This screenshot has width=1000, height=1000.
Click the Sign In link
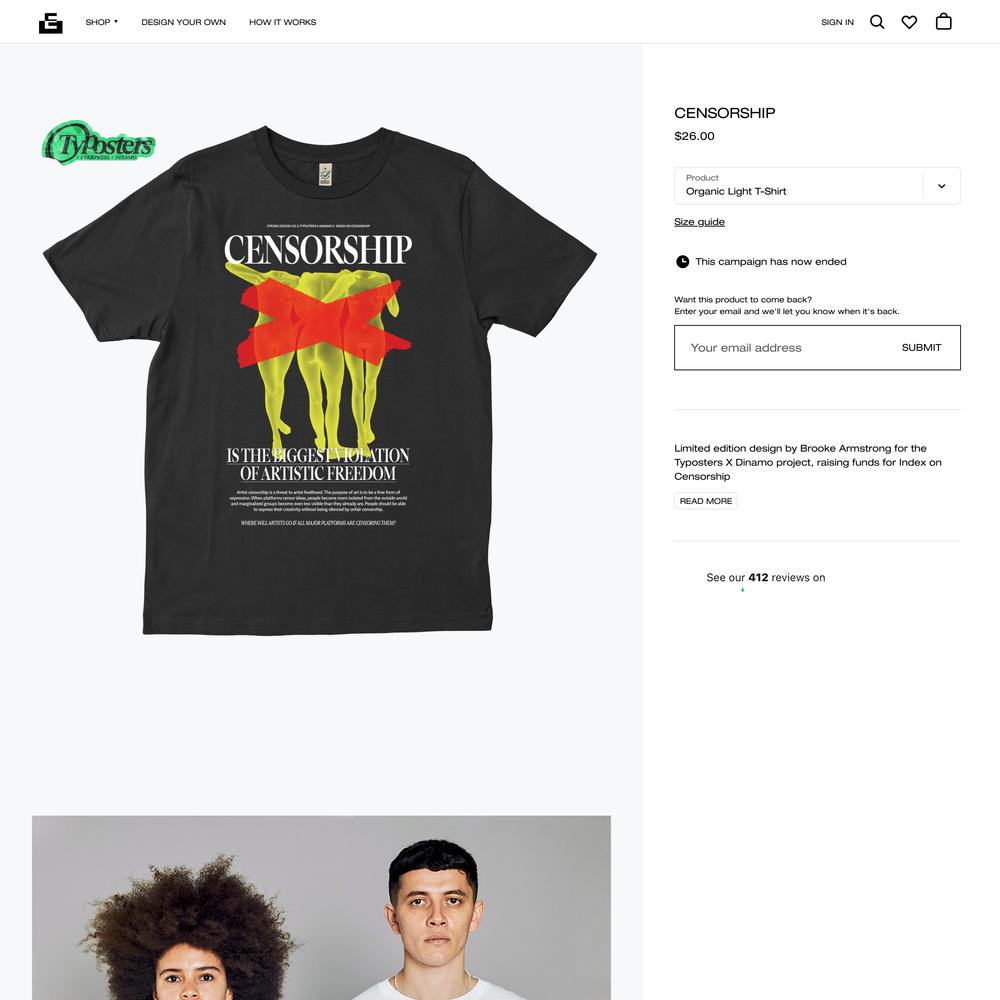(x=837, y=22)
